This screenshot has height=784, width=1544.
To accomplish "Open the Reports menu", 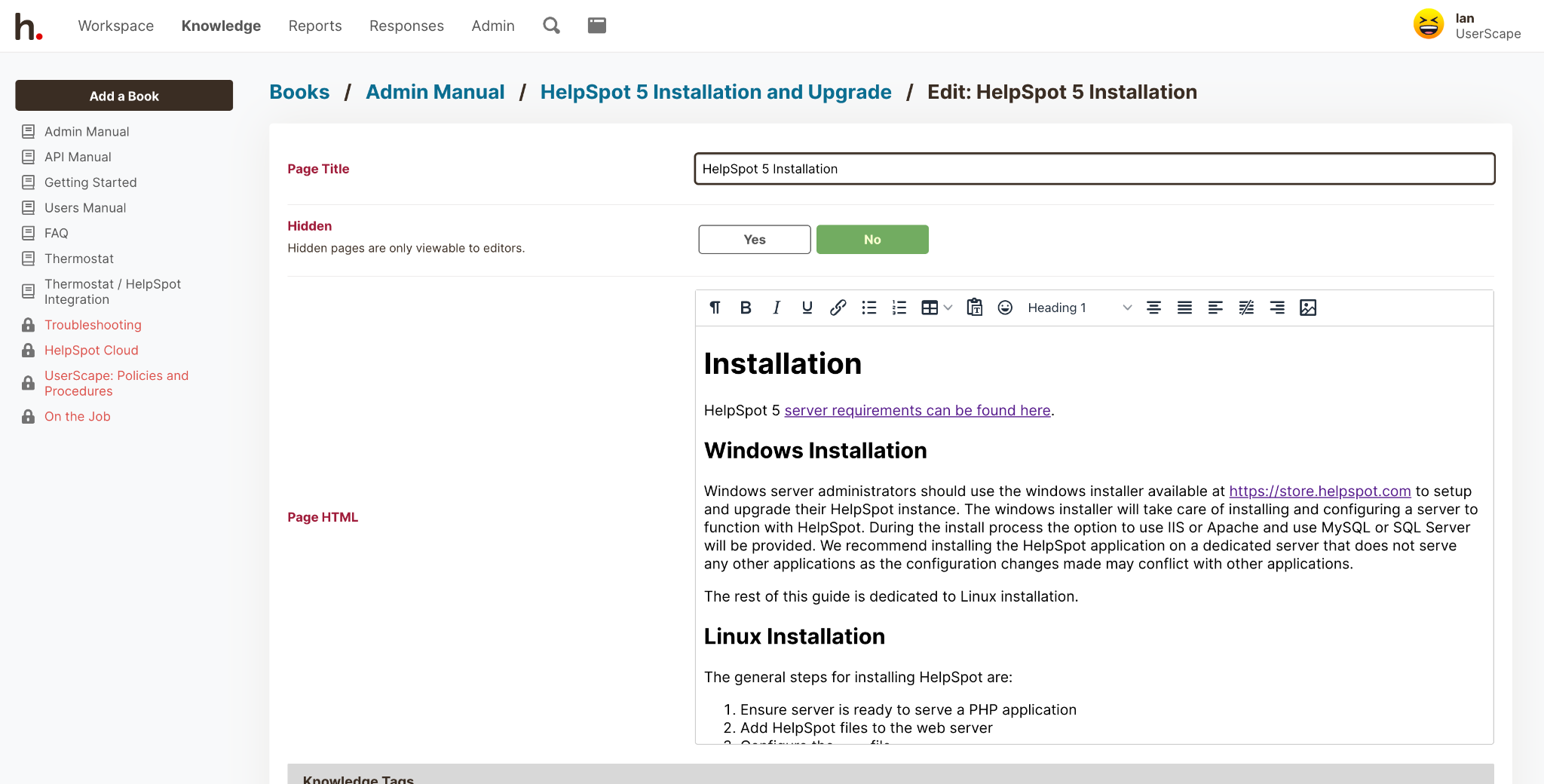I will coord(315,26).
